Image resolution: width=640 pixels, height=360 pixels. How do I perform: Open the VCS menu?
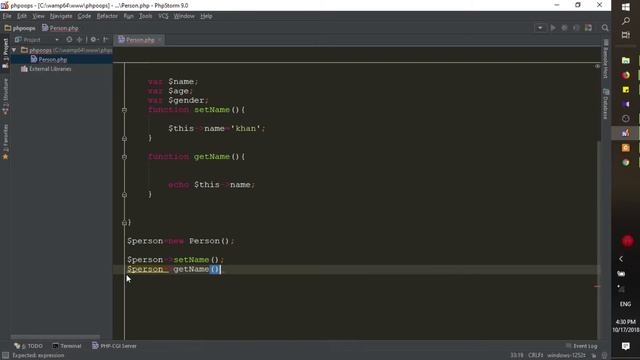[163, 16]
